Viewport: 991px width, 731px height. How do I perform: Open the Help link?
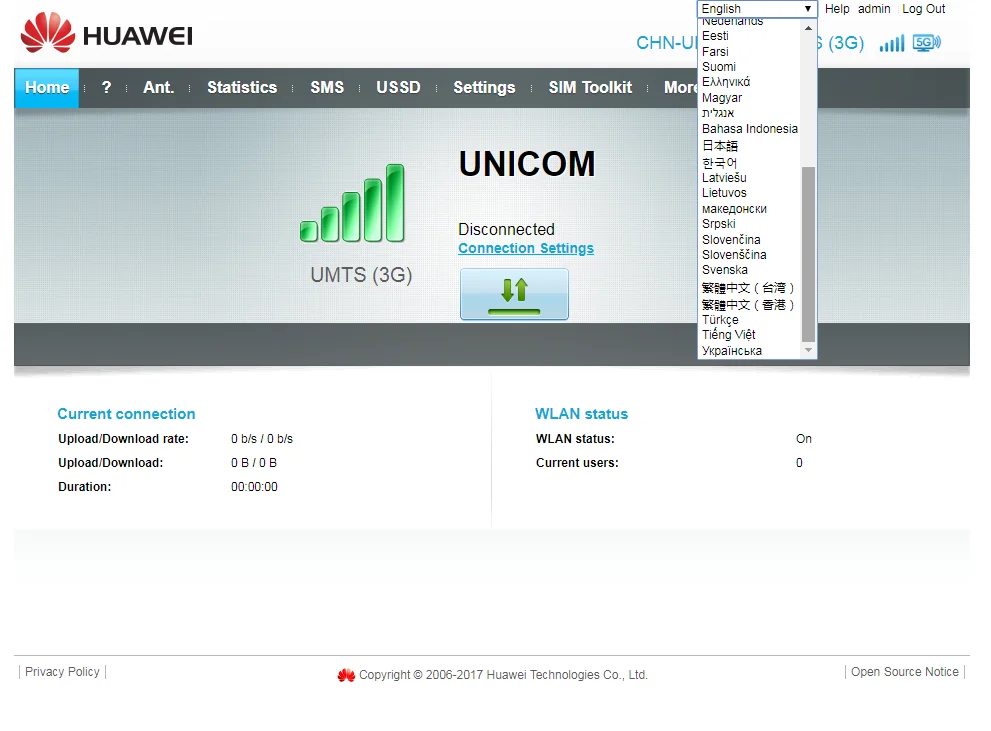pyautogui.click(x=837, y=9)
